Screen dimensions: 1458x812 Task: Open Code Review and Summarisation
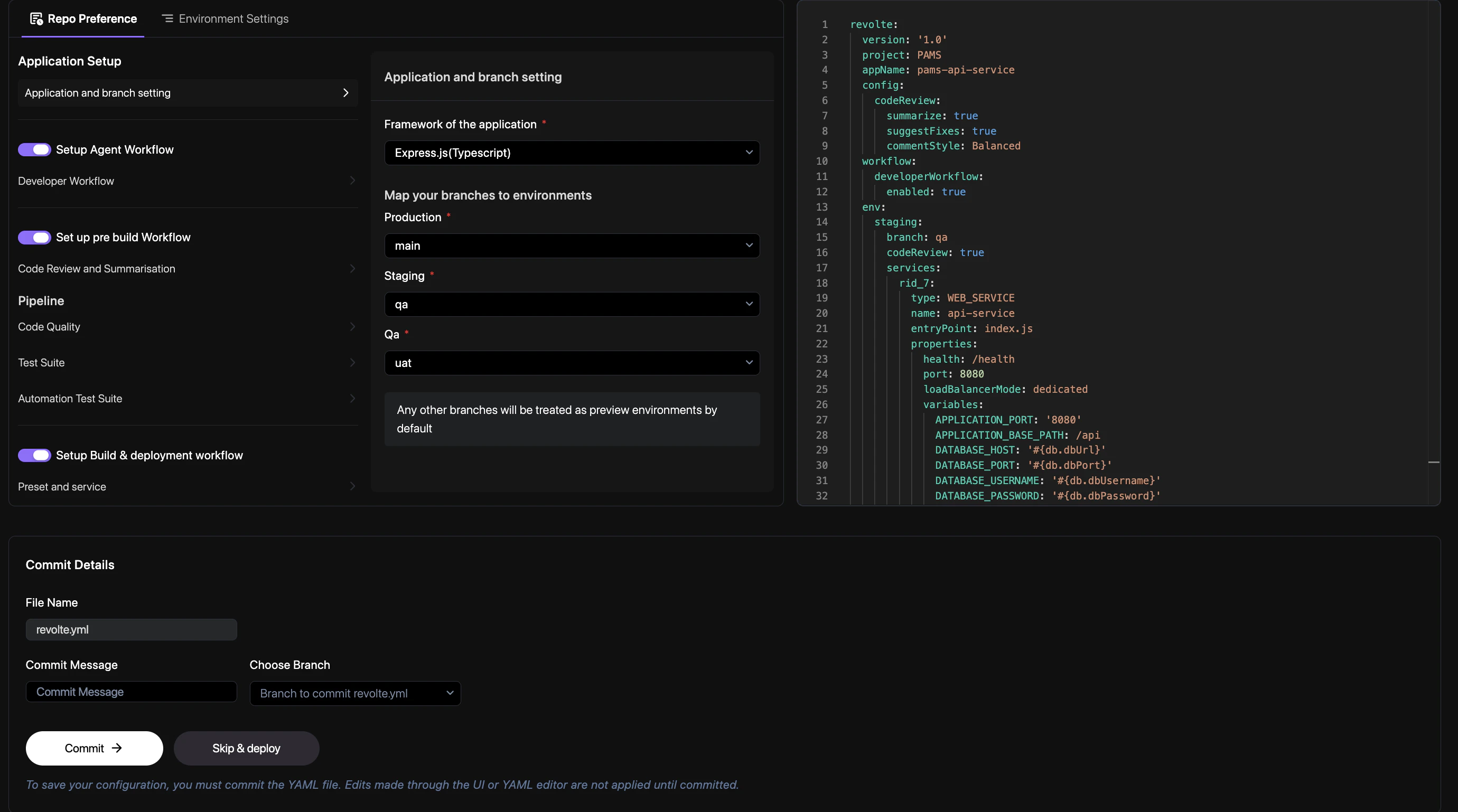tap(188, 269)
